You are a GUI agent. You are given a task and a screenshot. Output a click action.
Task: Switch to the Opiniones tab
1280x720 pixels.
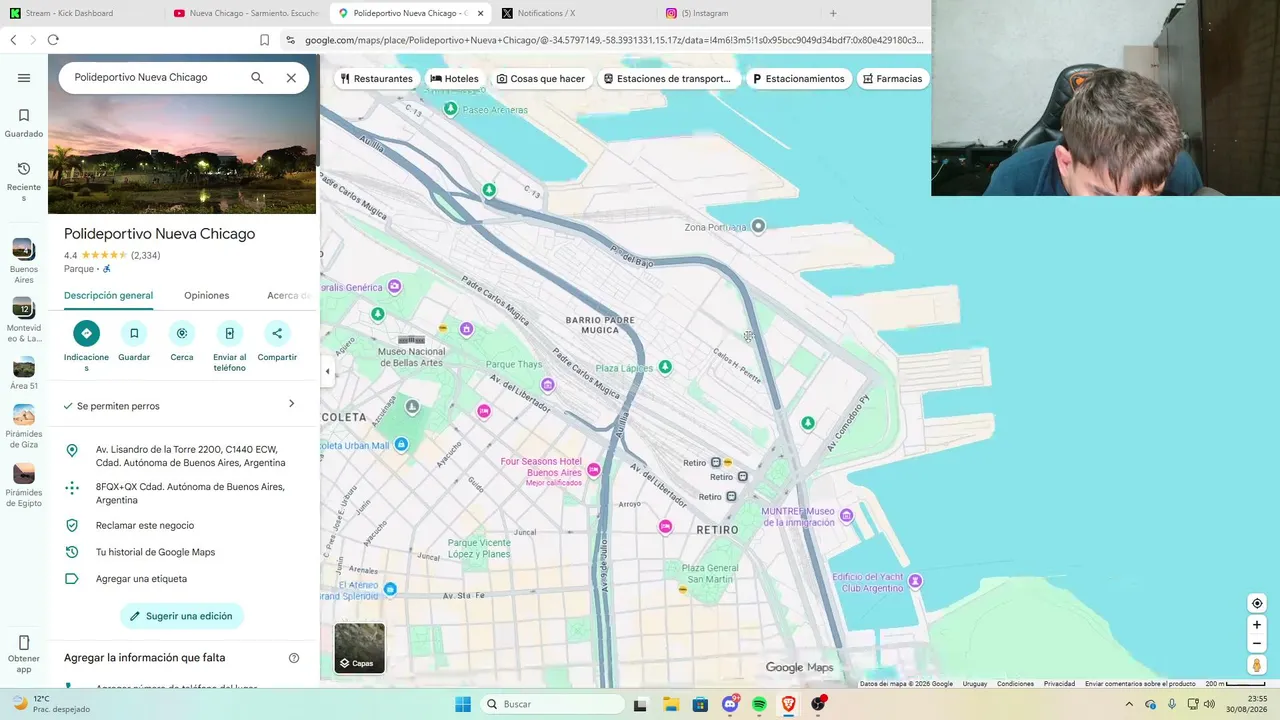[207, 296]
